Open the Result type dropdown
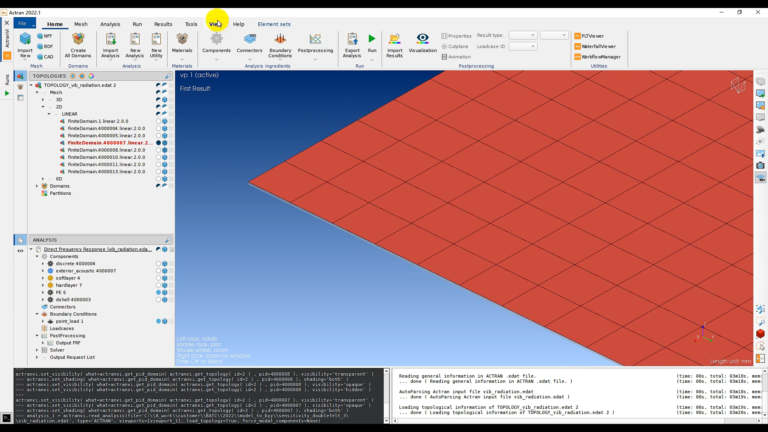The width and height of the screenshot is (768, 432). coord(523,35)
